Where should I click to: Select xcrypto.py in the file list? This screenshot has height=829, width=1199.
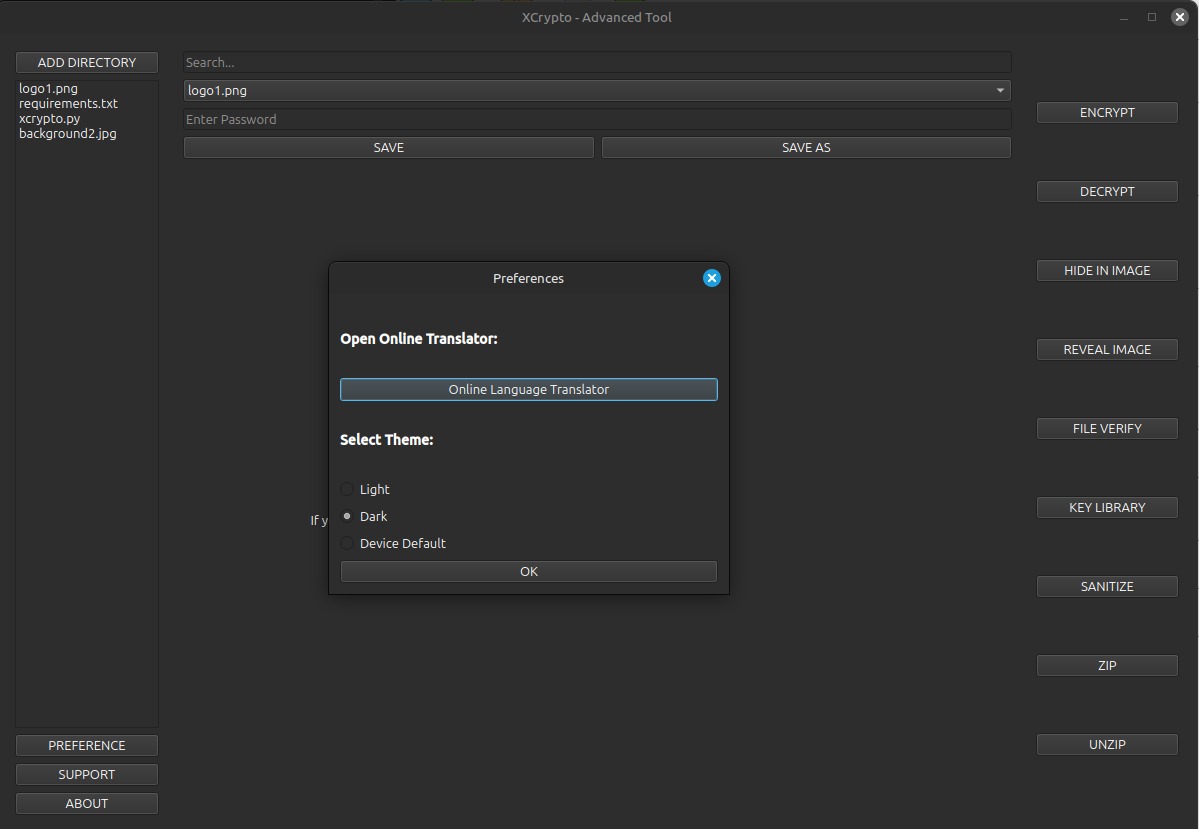(50, 119)
